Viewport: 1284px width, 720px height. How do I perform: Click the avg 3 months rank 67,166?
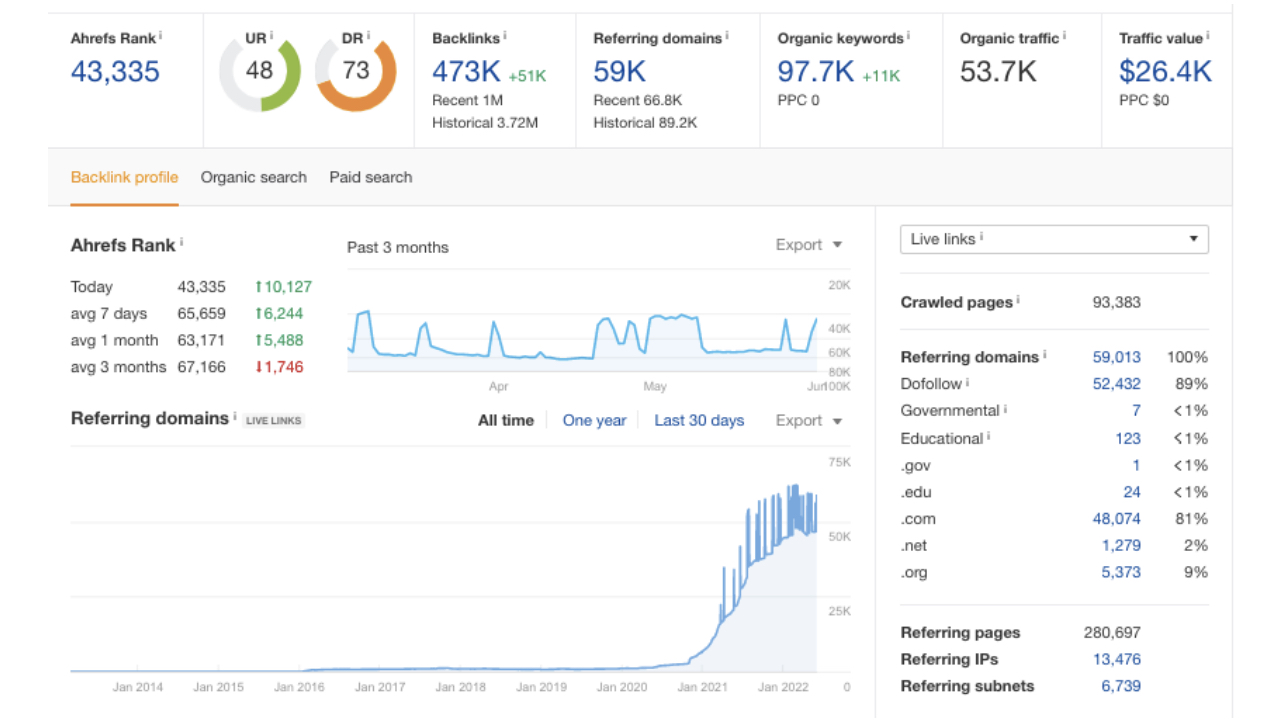202,368
